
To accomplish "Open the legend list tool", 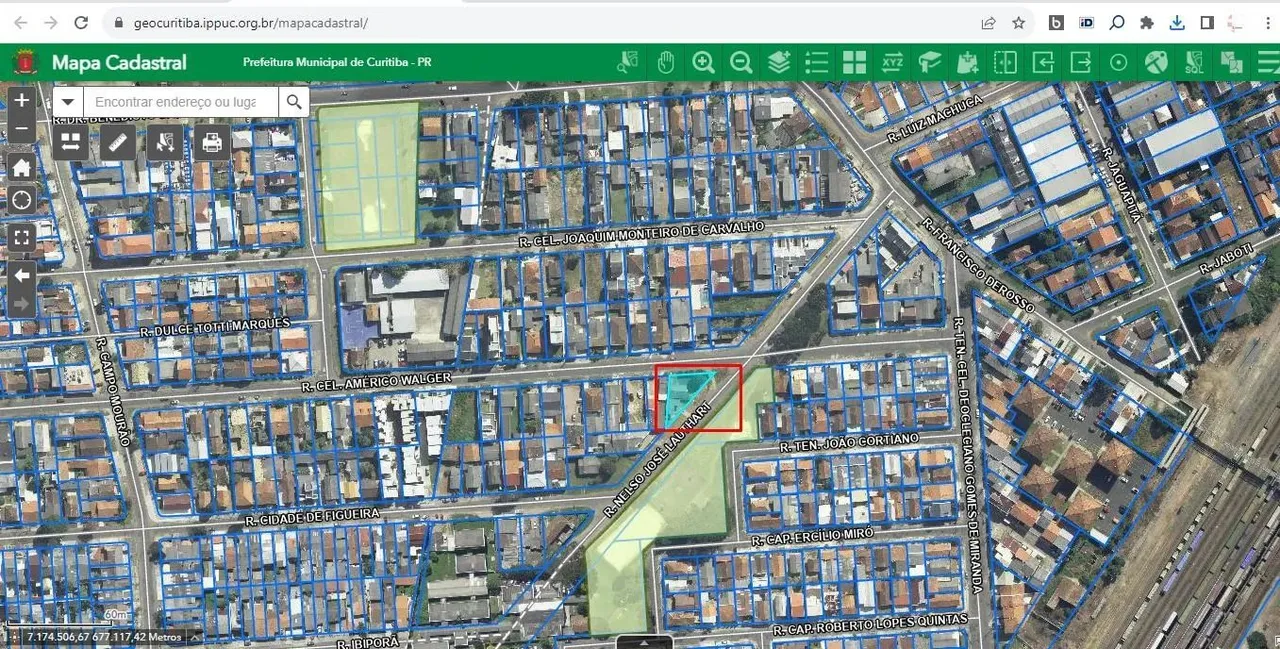I will coord(817,62).
